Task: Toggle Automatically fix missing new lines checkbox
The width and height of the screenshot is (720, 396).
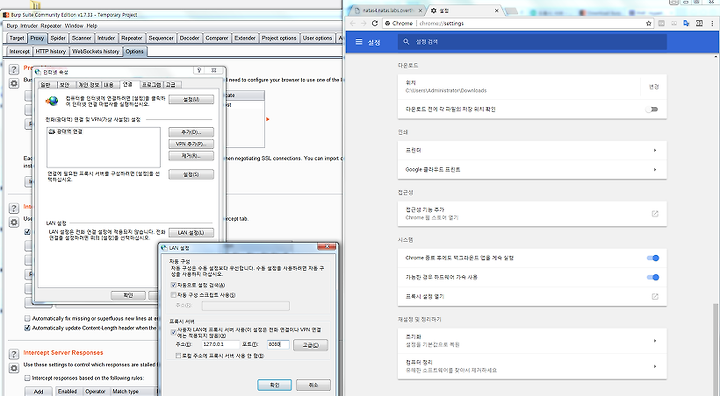Action: pyautogui.click(x=28, y=318)
